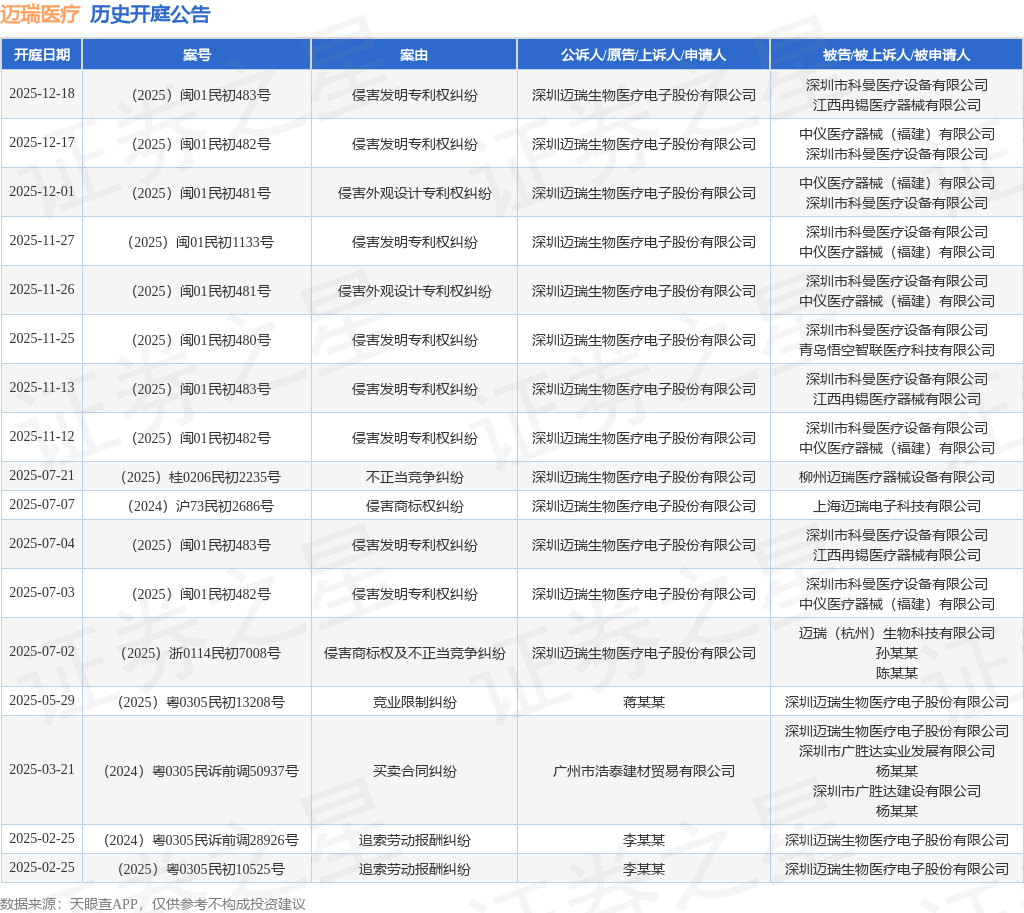The image size is (1024, 913).
Task: Click 闽01民初483号 in the 2025-12-18 row
Action: 225,95
